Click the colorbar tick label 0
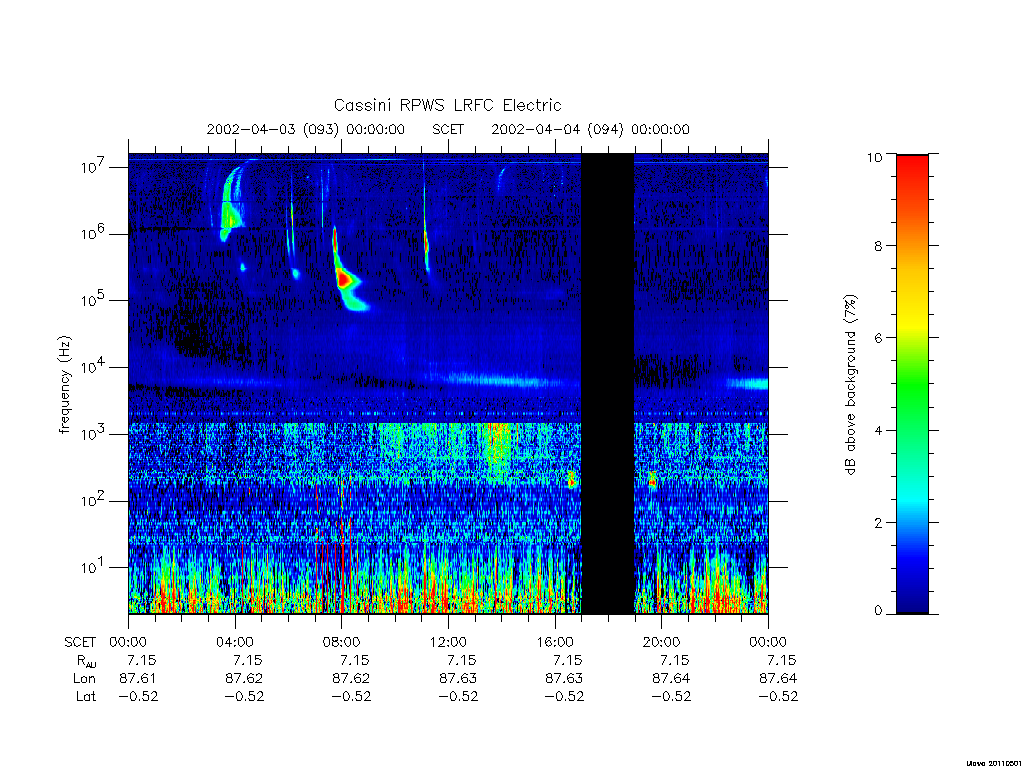The image size is (1024, 768). [878, 611]
